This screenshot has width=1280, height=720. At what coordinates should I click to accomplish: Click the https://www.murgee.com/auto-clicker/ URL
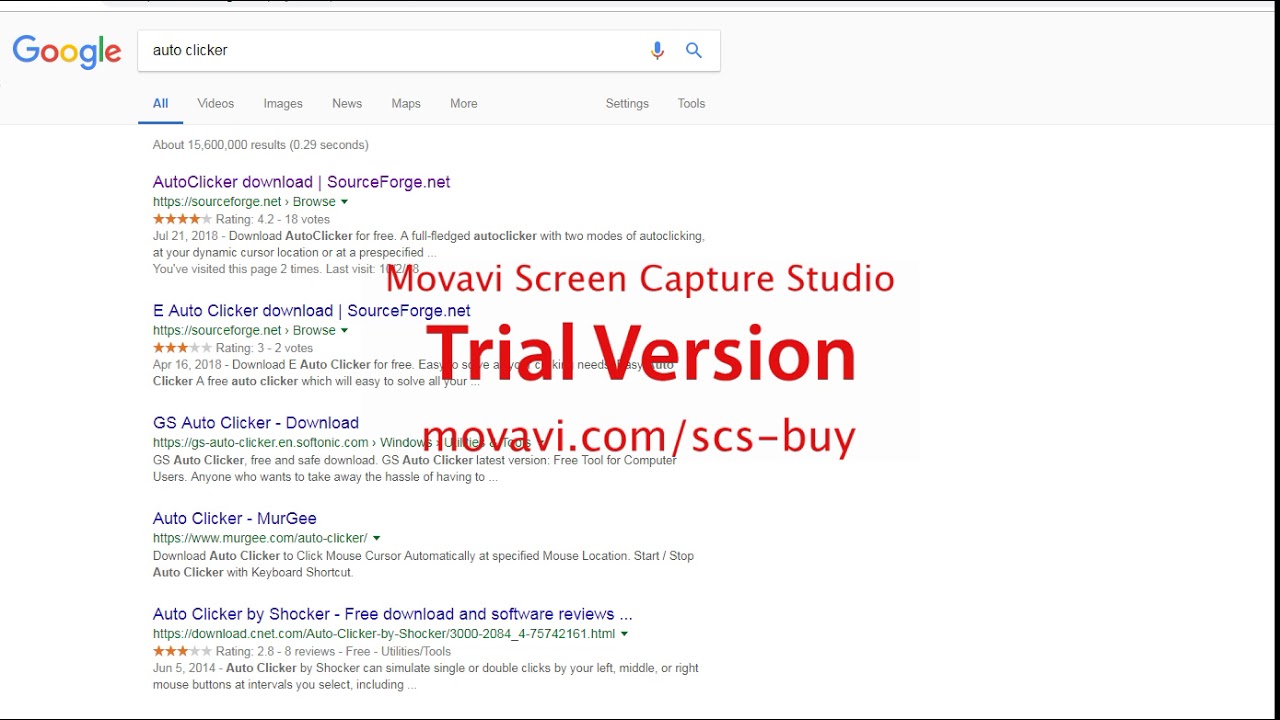tap(260, 538)
